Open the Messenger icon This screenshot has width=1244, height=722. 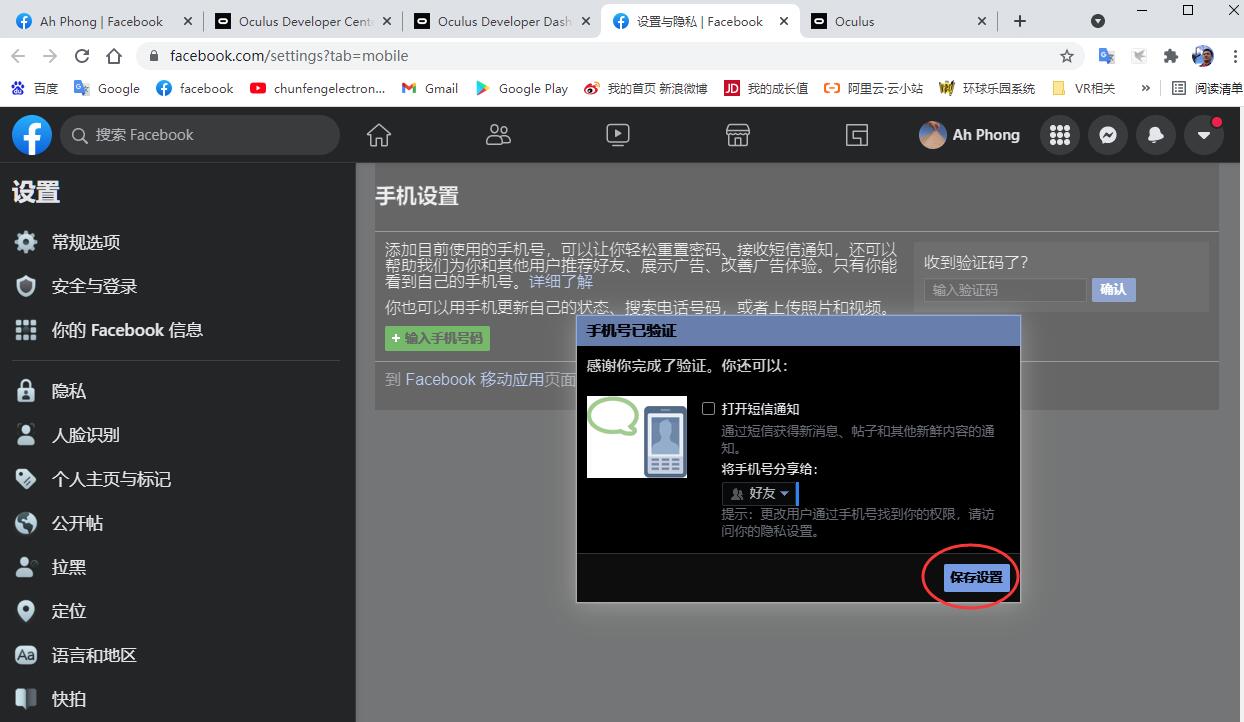pos(1108,135)
